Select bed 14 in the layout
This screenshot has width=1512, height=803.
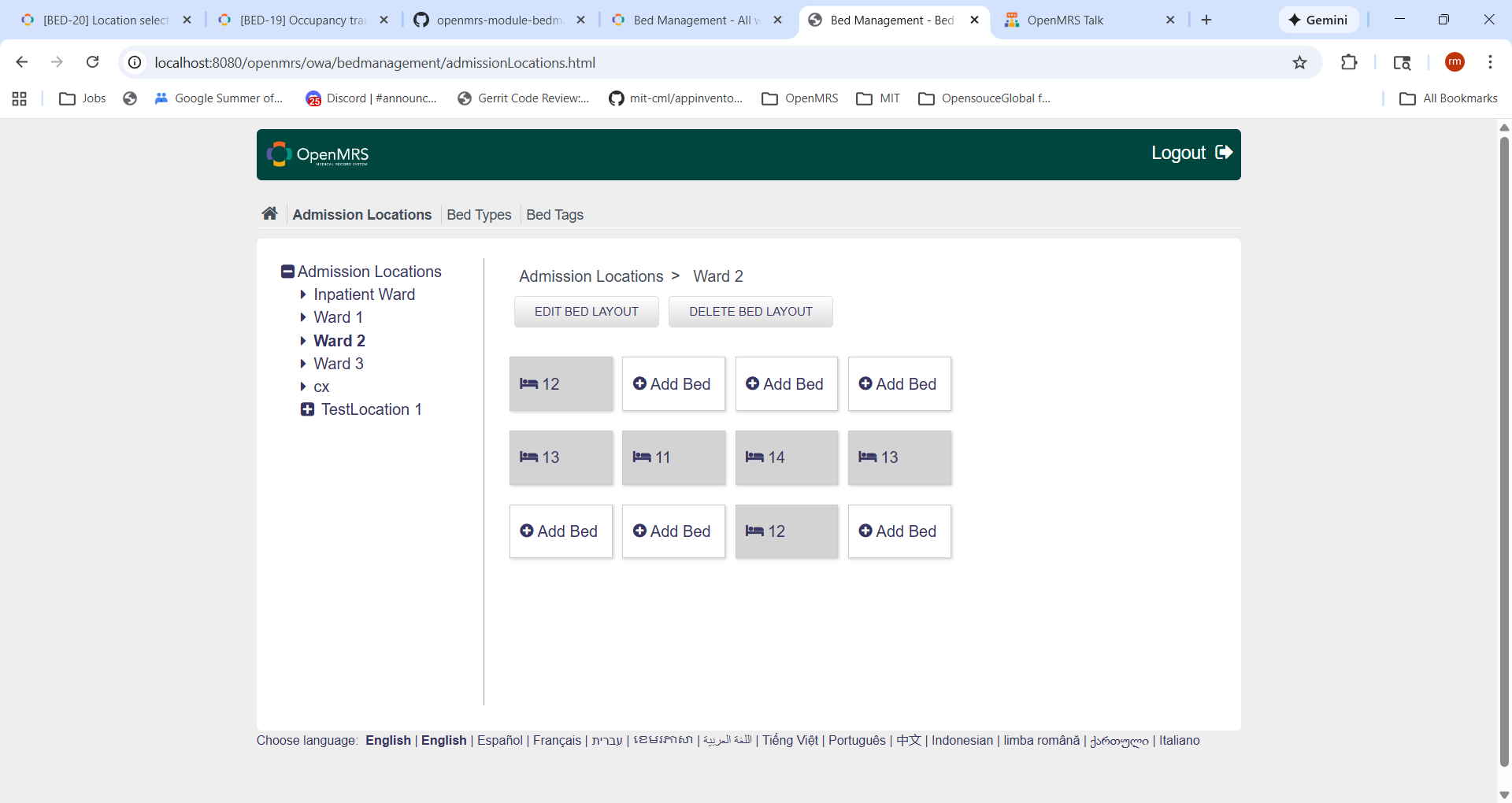point(786,457)
